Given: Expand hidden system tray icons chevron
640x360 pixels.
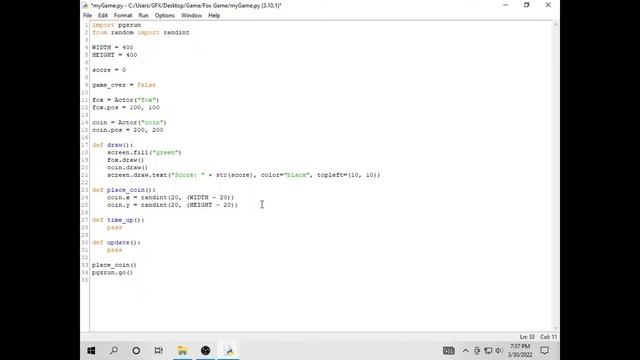Looking at the screenshot, I should pos(465,351).
